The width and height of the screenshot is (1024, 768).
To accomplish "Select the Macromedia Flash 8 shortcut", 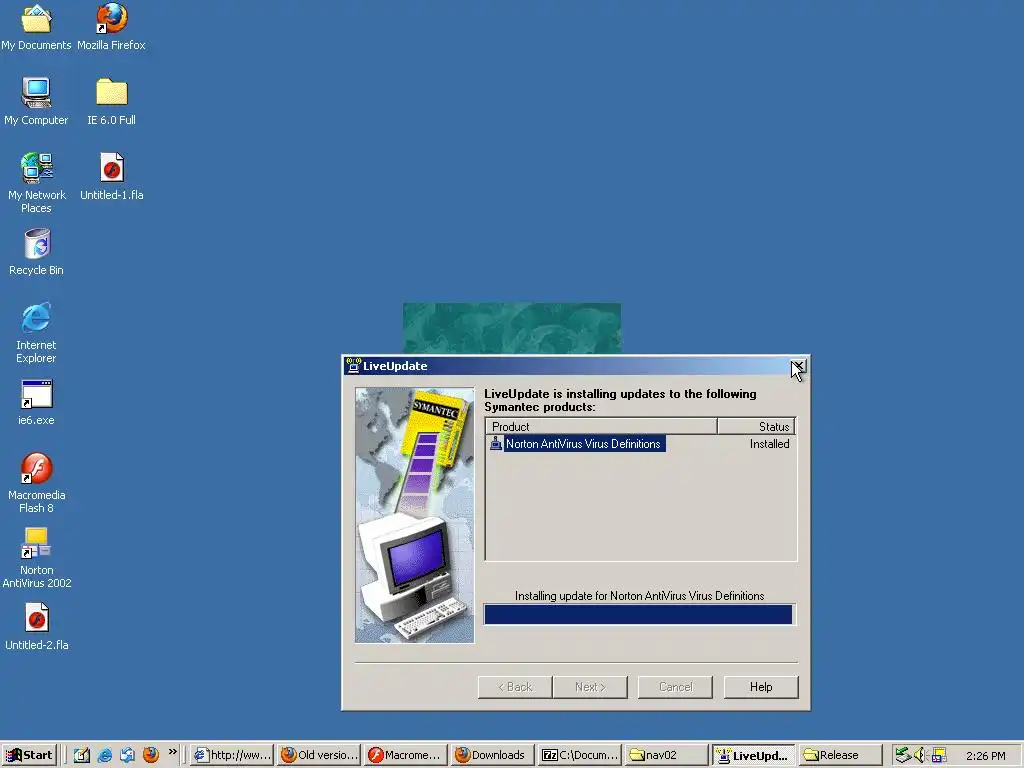I will pyautogui.click(x=37, y=483).
